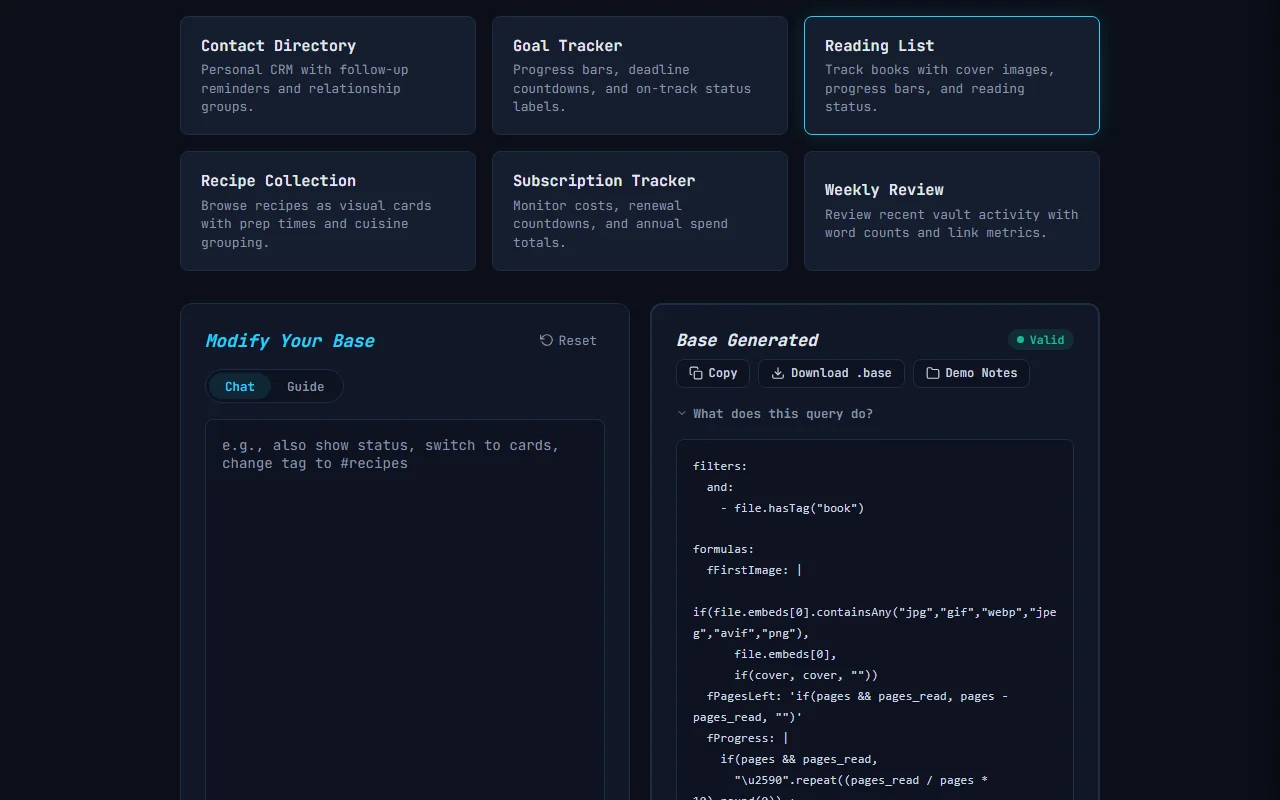
Task: Switch to the Guide tab
Action: click(x=305, y=387)
